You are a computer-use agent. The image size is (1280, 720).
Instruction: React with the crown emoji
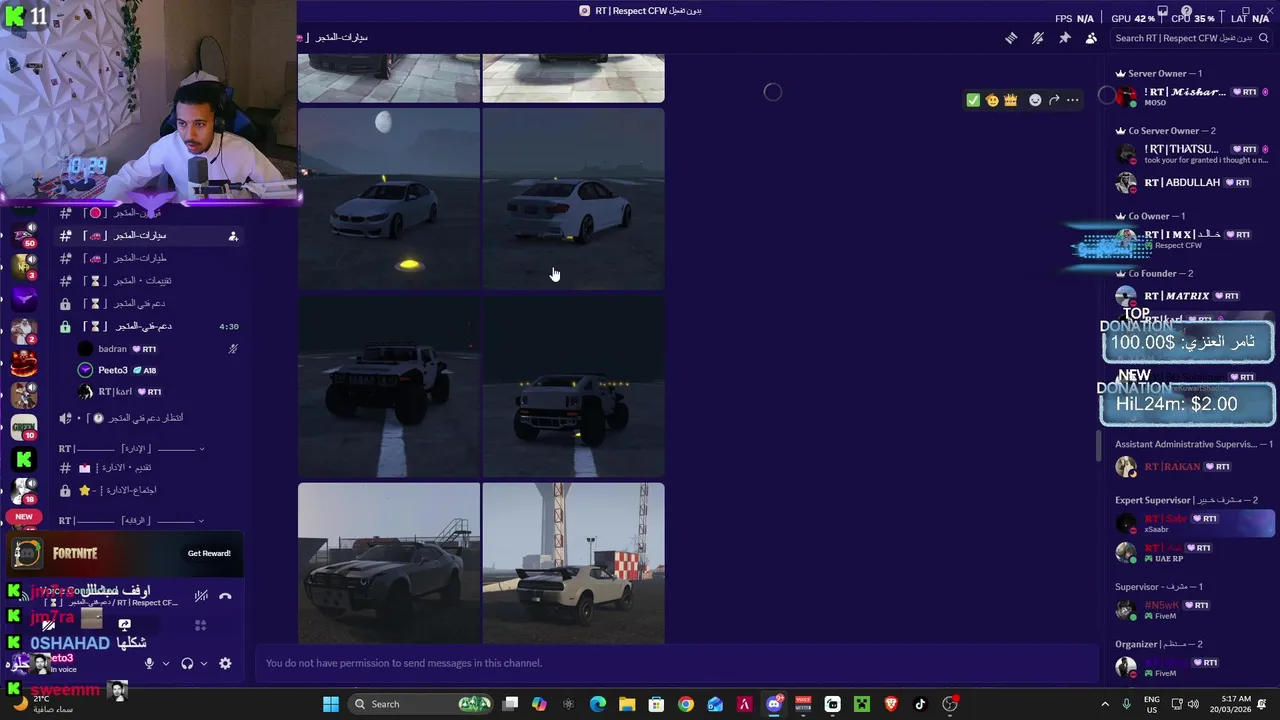click(x=1011, y=100)
